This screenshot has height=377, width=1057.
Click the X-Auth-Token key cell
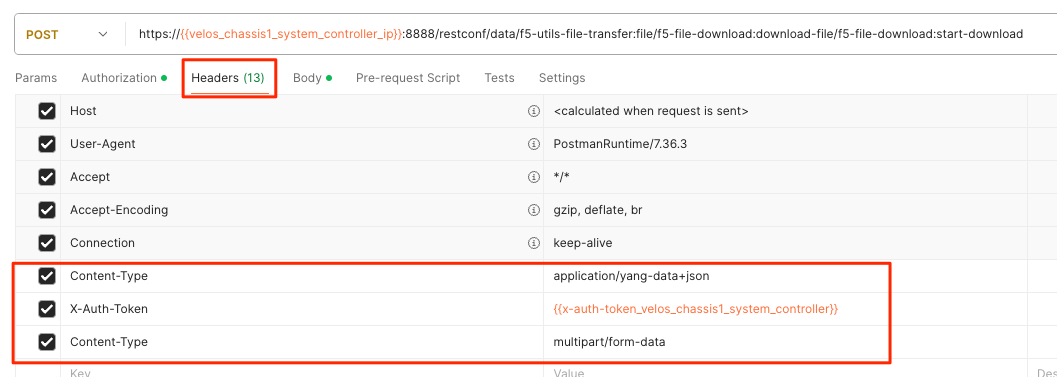pos(302,309)
